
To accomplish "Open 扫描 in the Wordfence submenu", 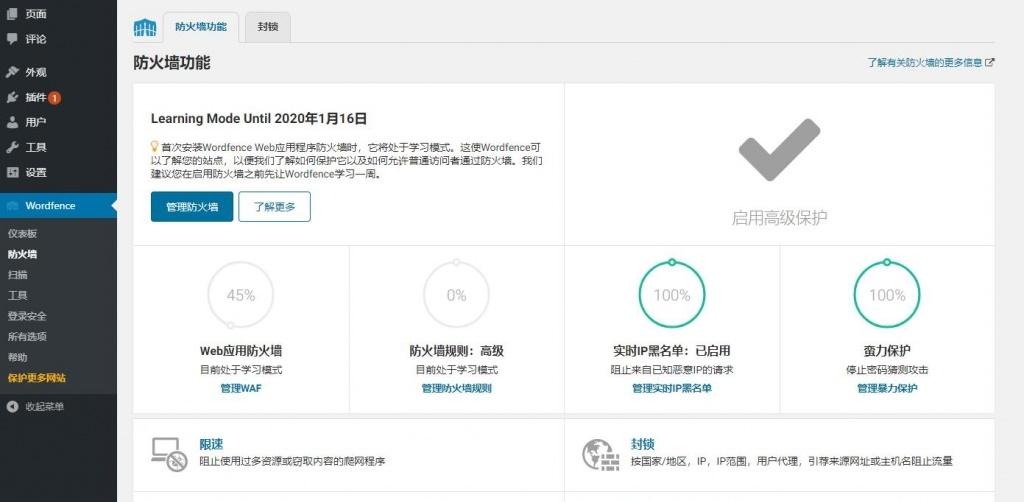I will (x=18, y=275).
